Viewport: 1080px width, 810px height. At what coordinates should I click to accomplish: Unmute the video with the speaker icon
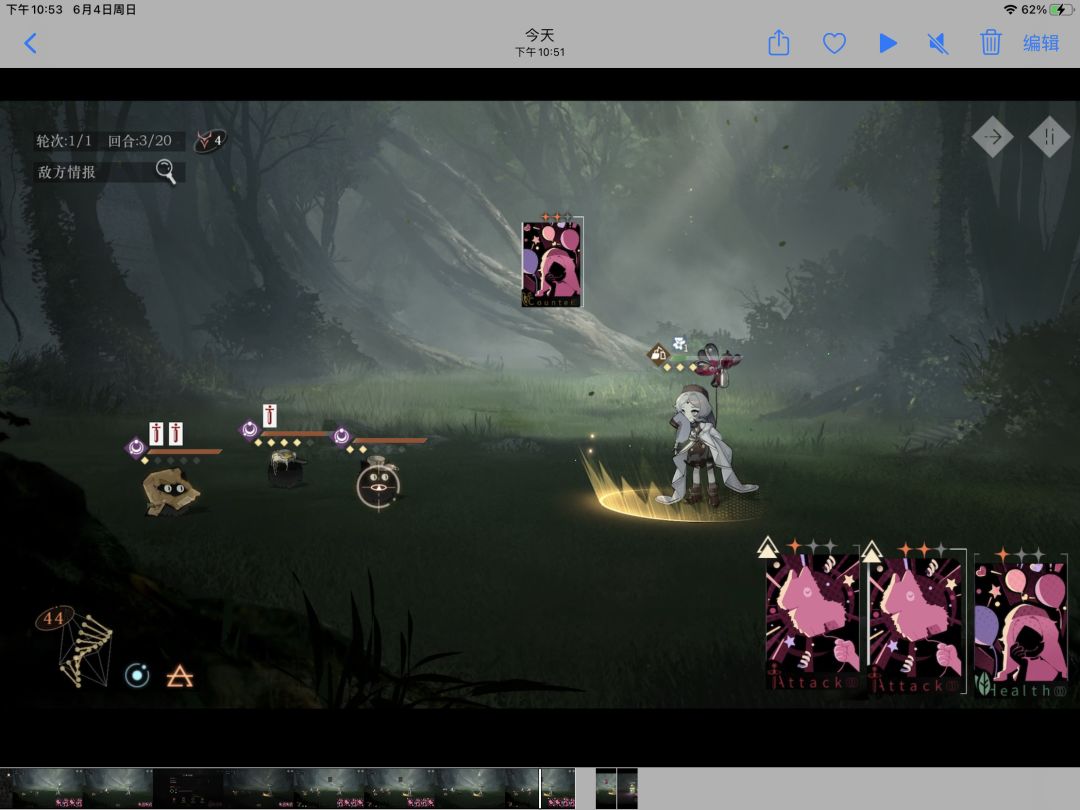coord(938,44)
